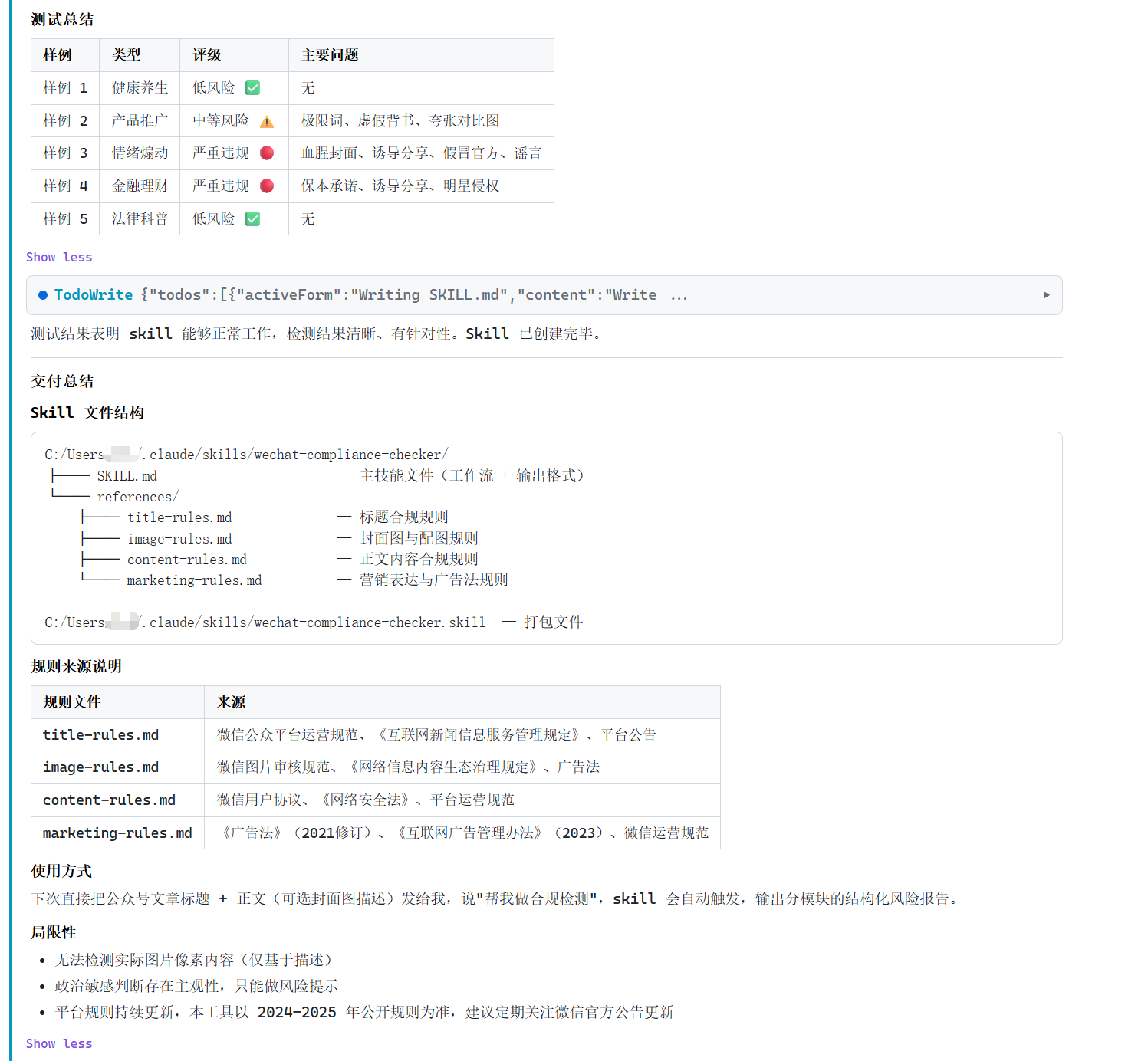Click title-rules.md in the file tree
Viewport: 1148px width, 1061px height.
179,517
